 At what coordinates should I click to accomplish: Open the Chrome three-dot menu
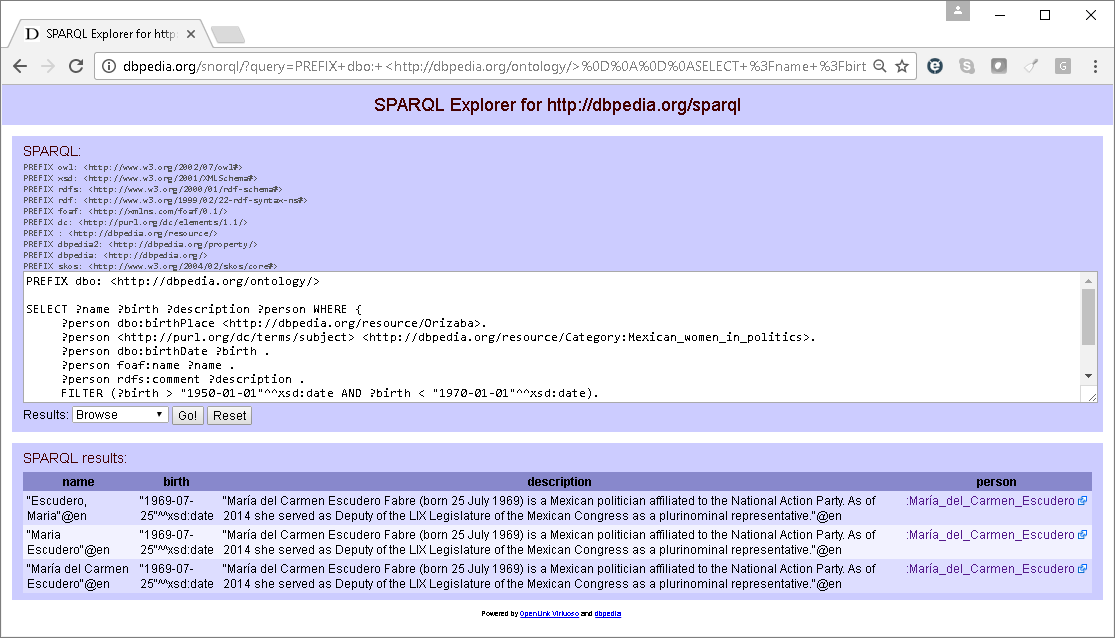click(x=1095, y=66)
